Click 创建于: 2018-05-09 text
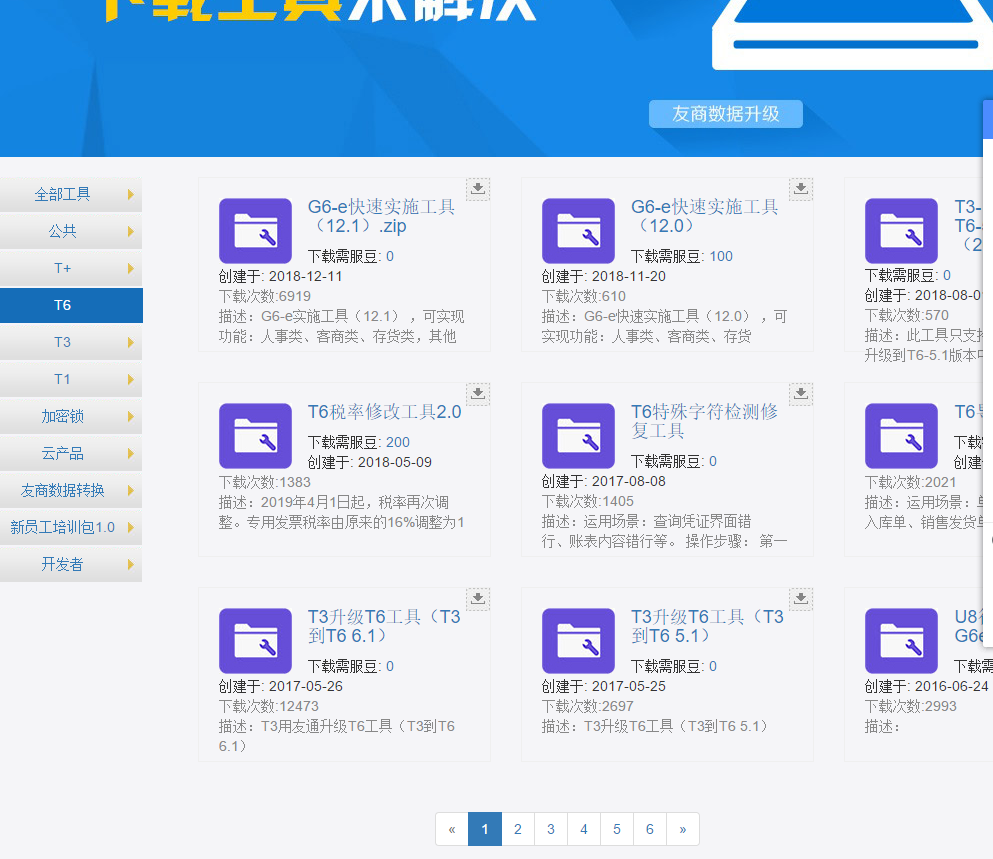Screen dimensions: 993x859 pyautogui.click(x=370, y=462)
